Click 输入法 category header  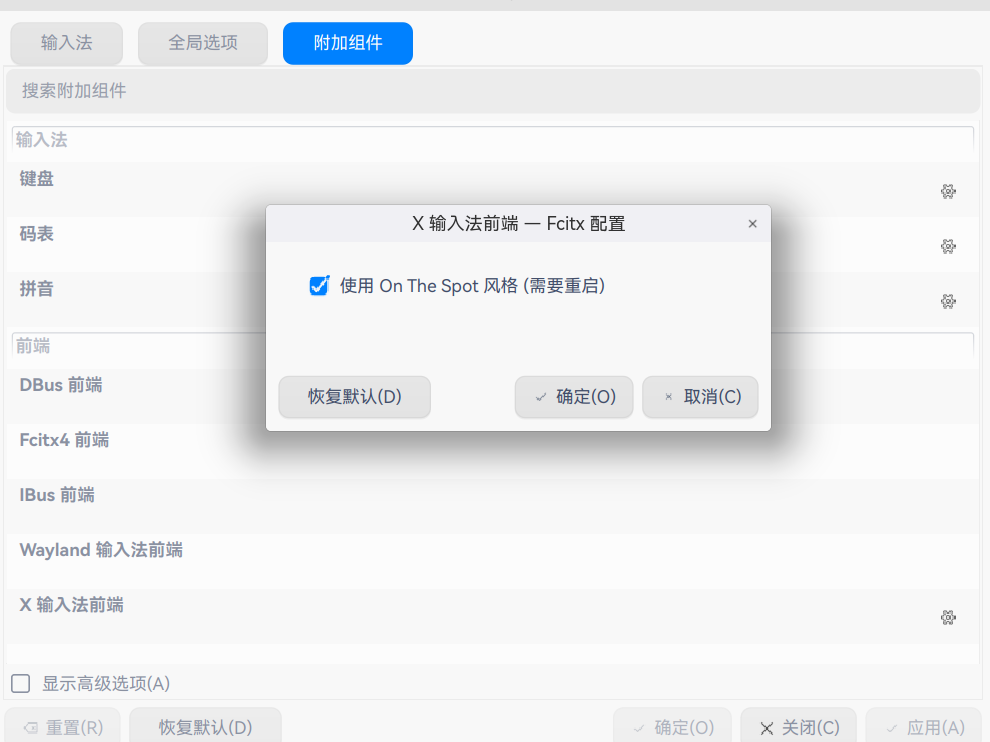point(492,140)
